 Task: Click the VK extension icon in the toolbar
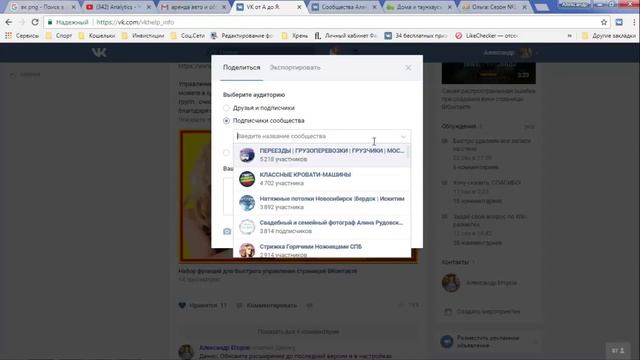point(619,22)
